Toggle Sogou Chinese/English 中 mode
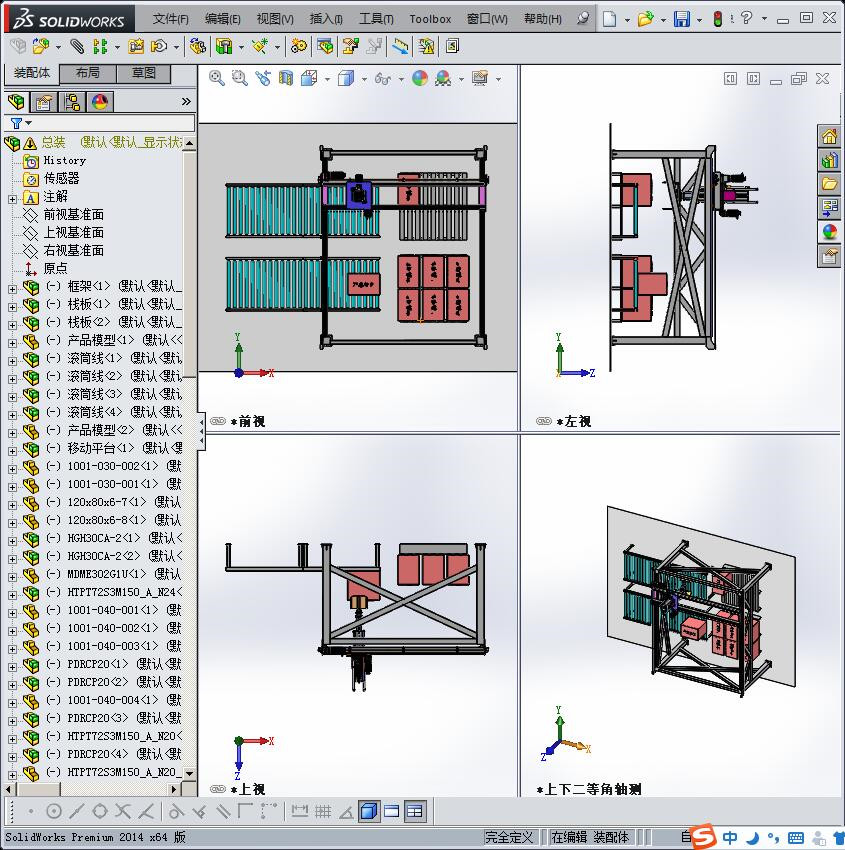Image resolution: width=845 pixels, height=850 pixels. pyautogui.click(x=730, y=837)
